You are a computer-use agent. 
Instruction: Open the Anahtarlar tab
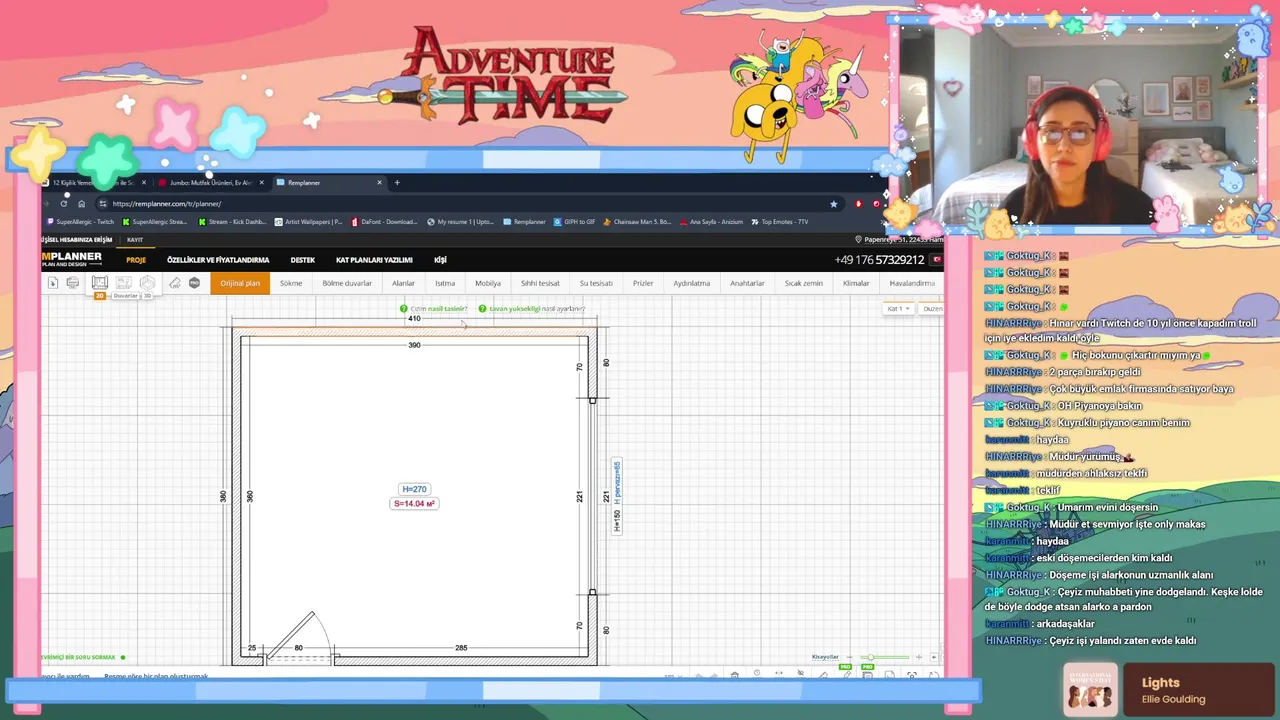point(747,283)
